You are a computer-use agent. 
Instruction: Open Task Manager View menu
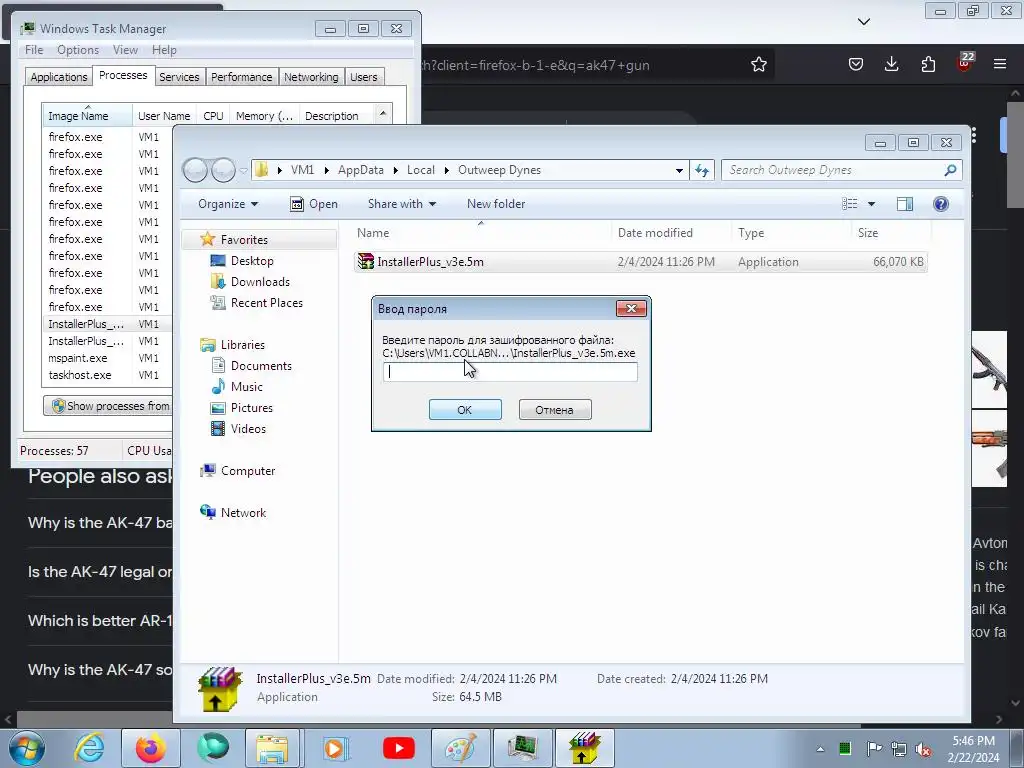[125, 50]
